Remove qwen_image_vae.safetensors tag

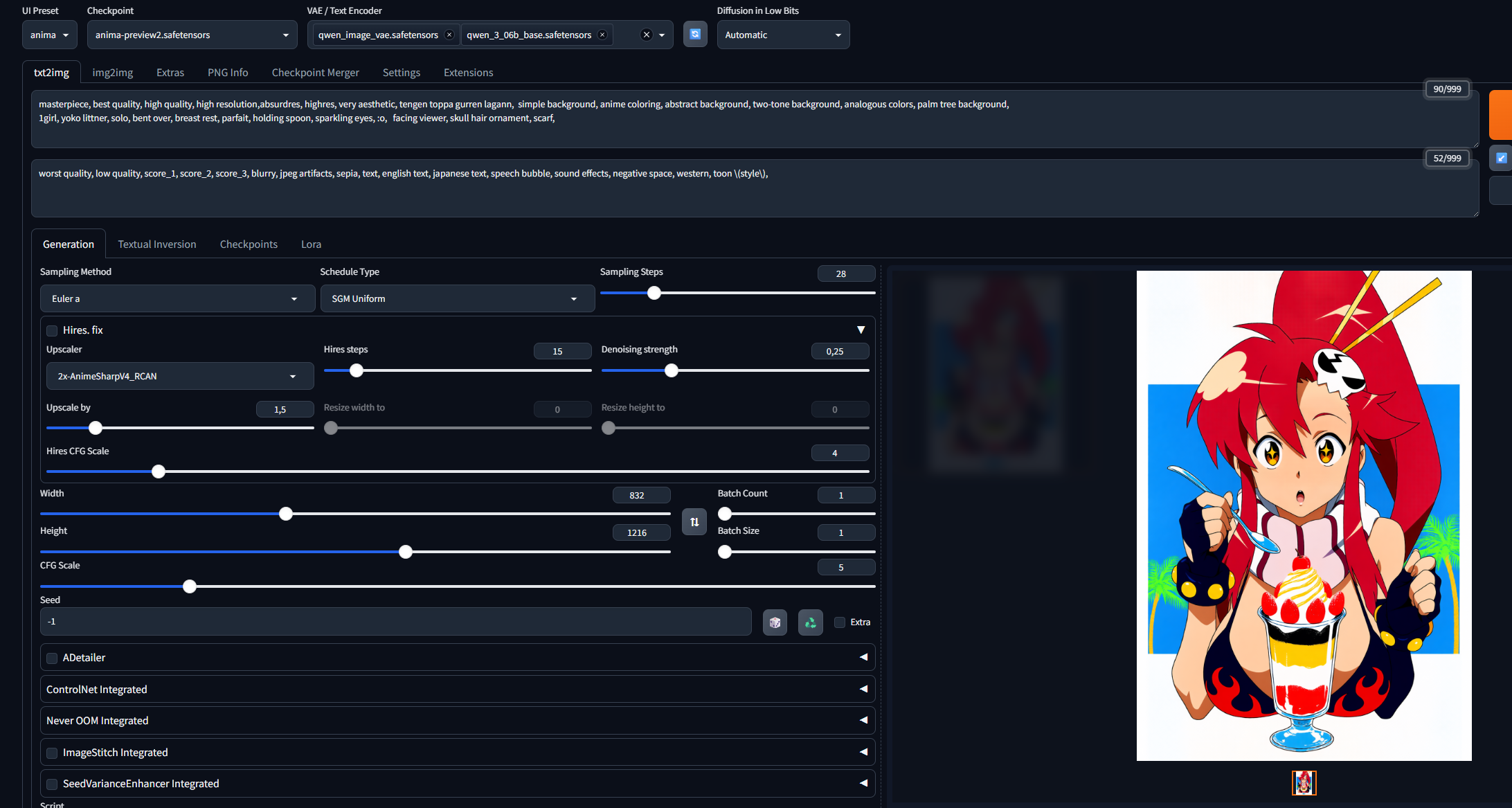pyautogui.click(x=449, y=35)
